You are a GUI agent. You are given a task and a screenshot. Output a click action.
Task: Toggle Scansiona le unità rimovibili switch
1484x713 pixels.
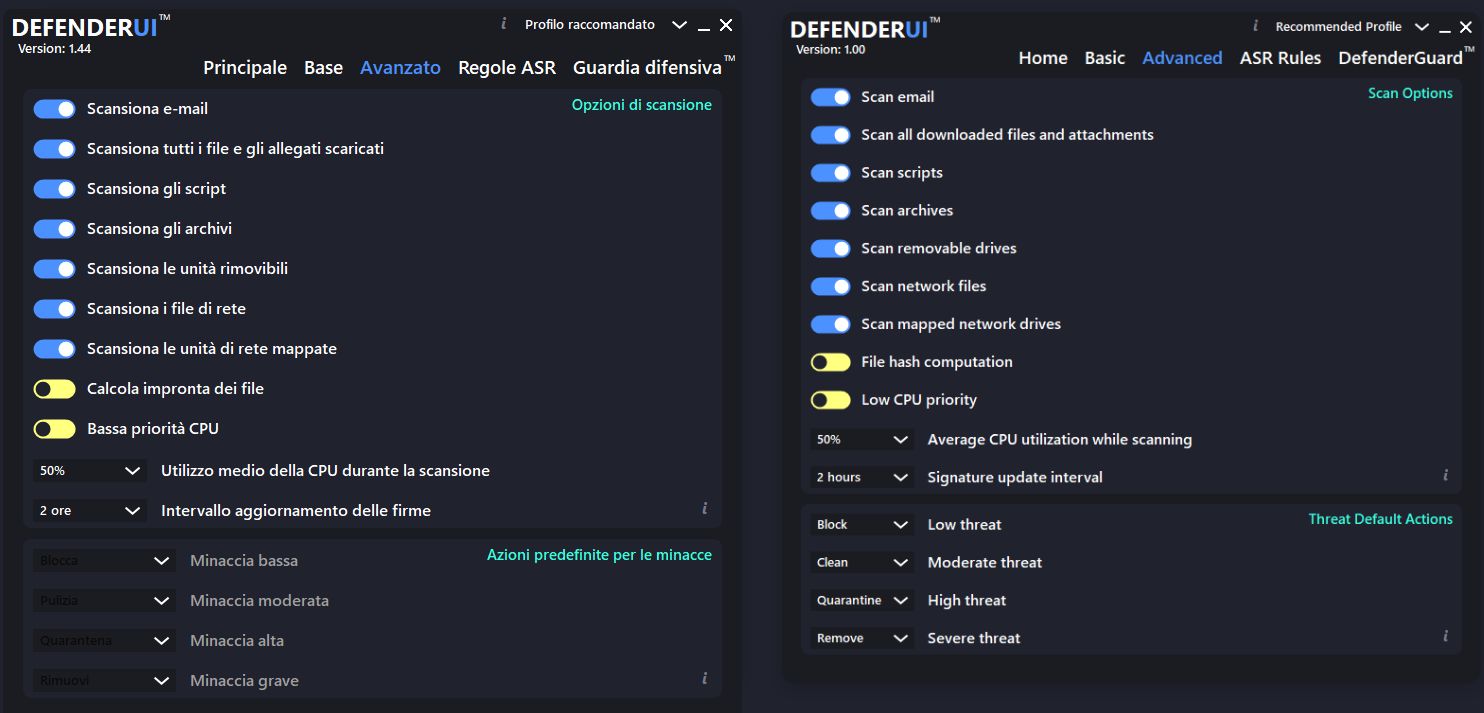click(54, 268)
